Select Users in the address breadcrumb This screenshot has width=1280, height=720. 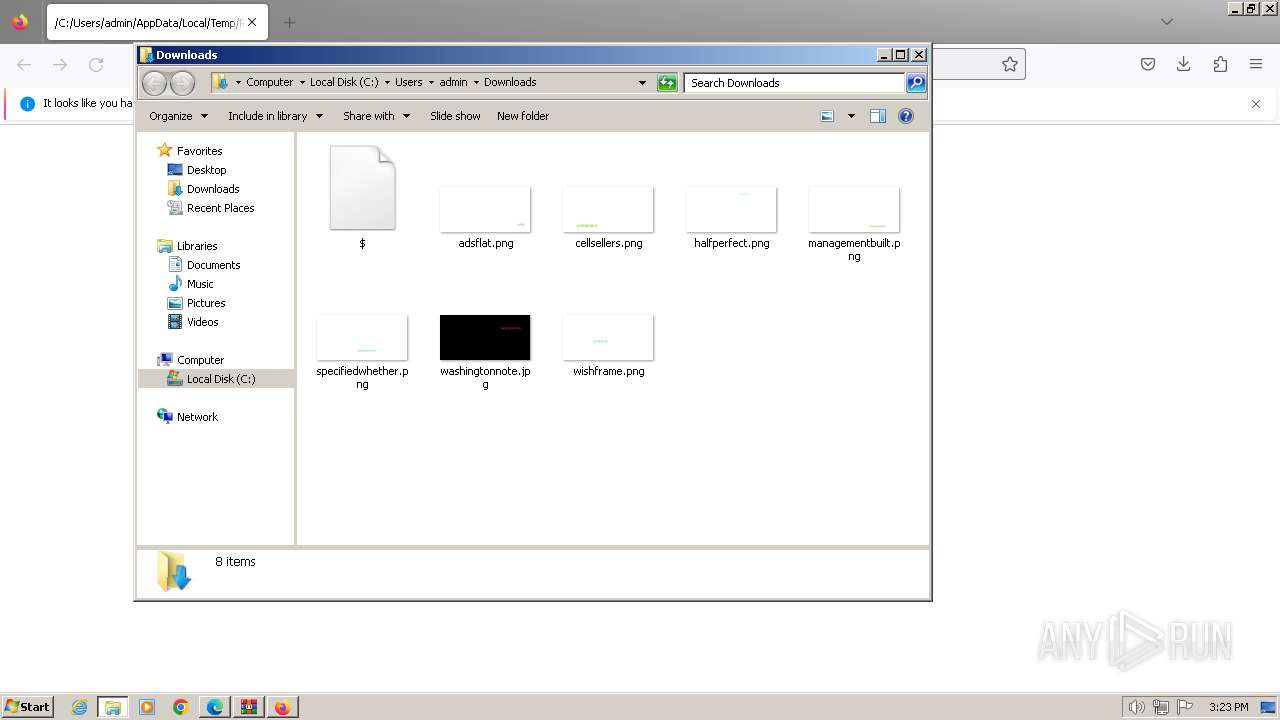[x=408, y=82]
